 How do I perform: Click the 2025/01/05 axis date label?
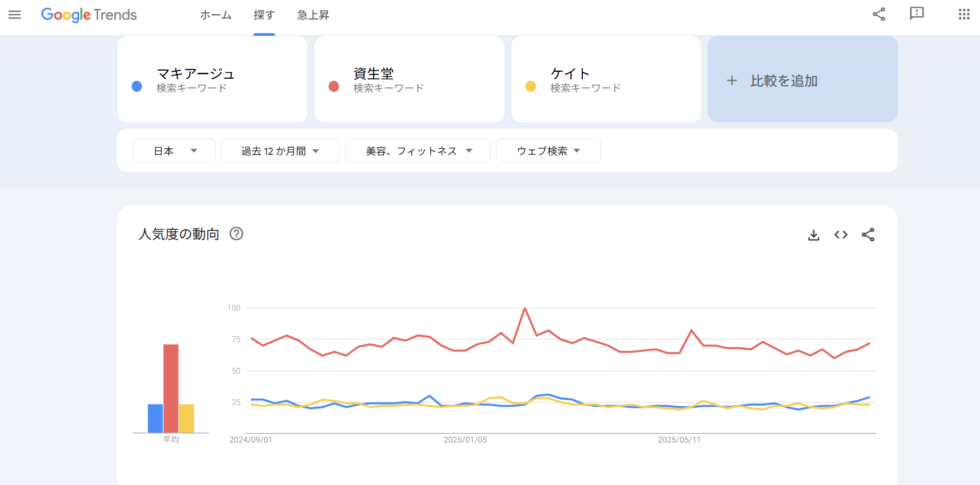(465, 440)
